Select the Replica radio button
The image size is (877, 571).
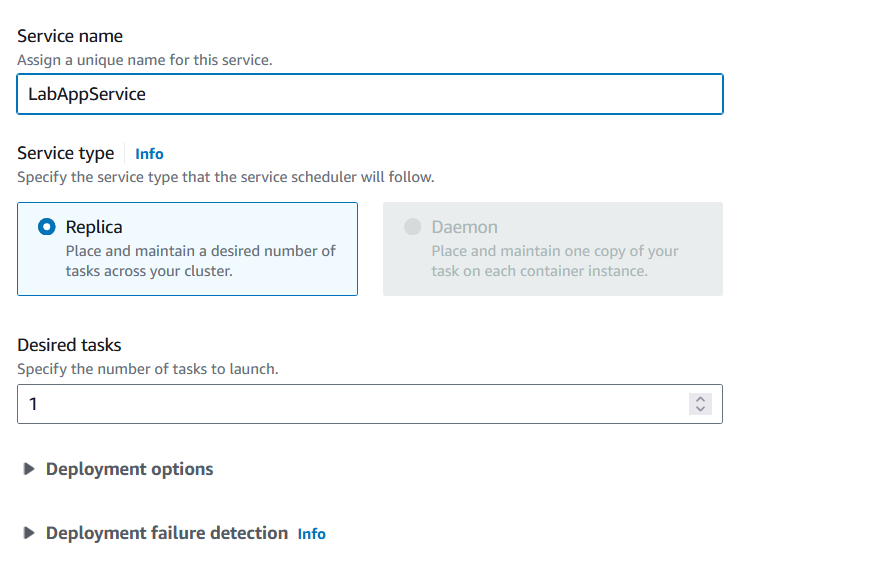point(46,227)
